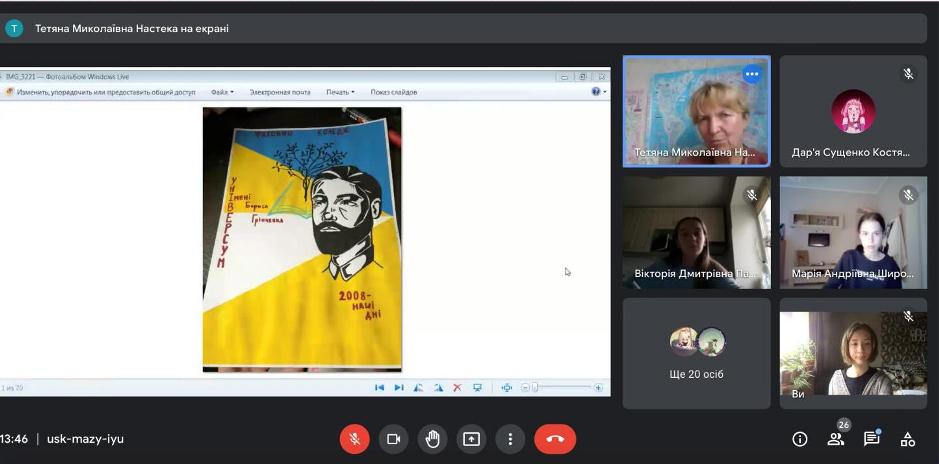Click the Электронная почта menu item
Image resolution: width=939 pixels, height=464 pixels.
coord(280,92)
